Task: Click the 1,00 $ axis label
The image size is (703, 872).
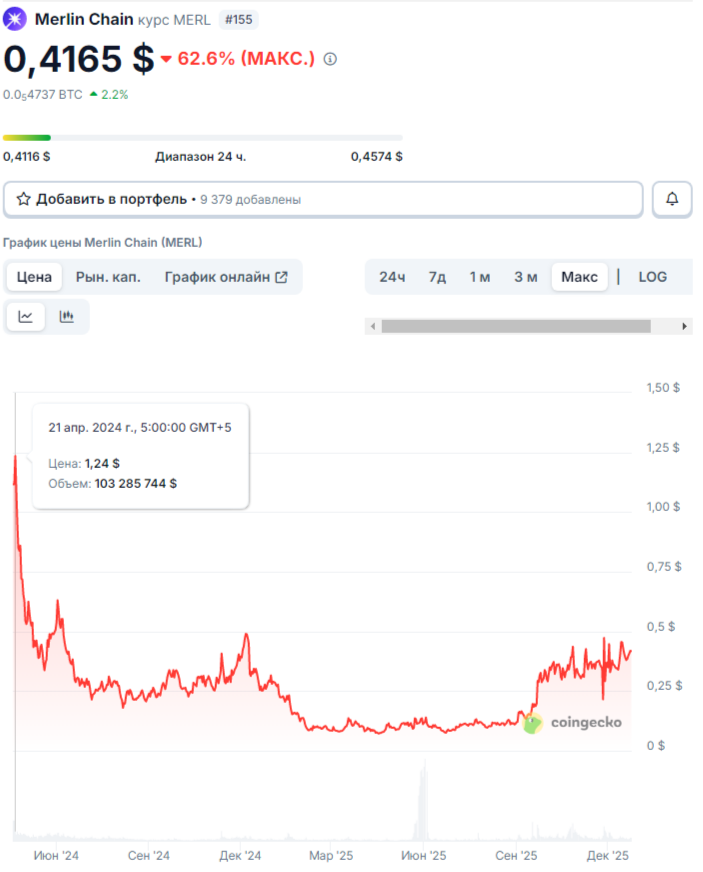Action: point(663,507)
